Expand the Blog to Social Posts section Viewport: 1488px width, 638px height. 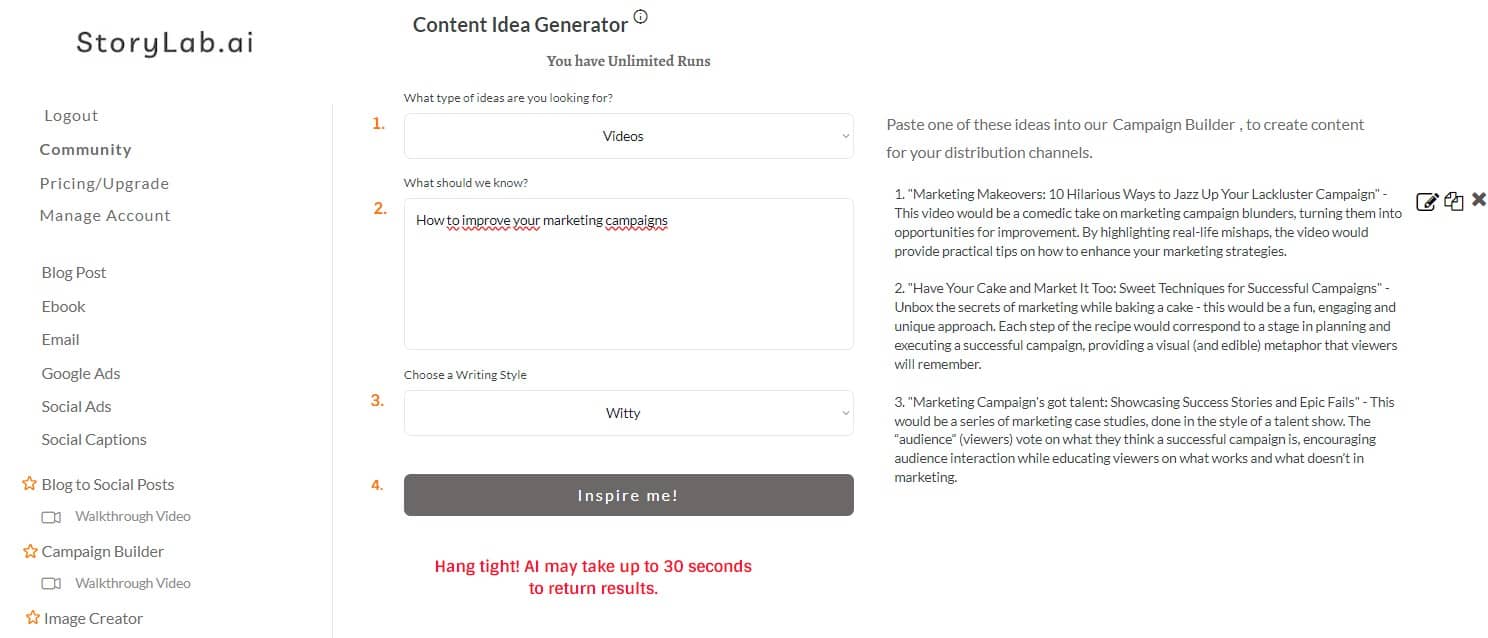(x=107, y=484)
